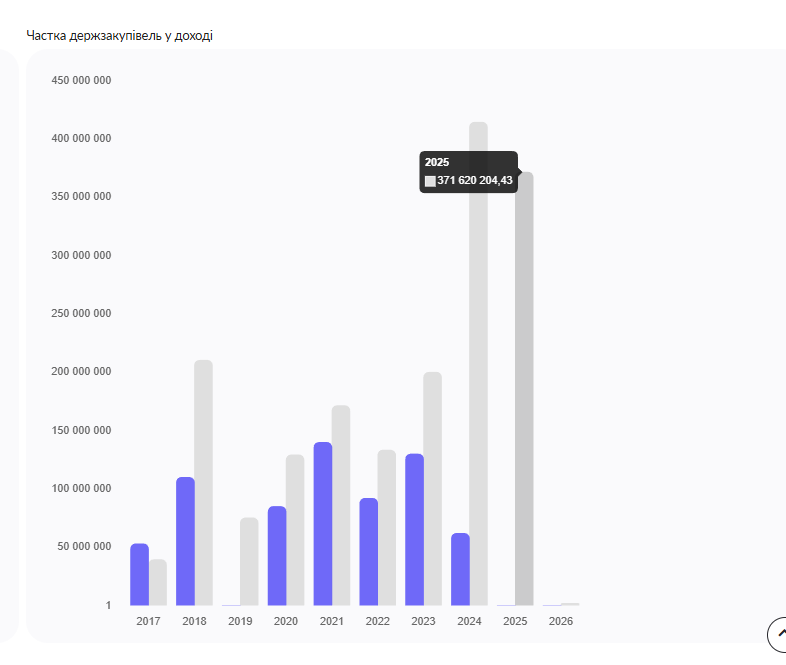Image resolution: width=786 pixels, height=665 pixels.
Task: Select the purple bar for 2017
Action: point(139,575)
